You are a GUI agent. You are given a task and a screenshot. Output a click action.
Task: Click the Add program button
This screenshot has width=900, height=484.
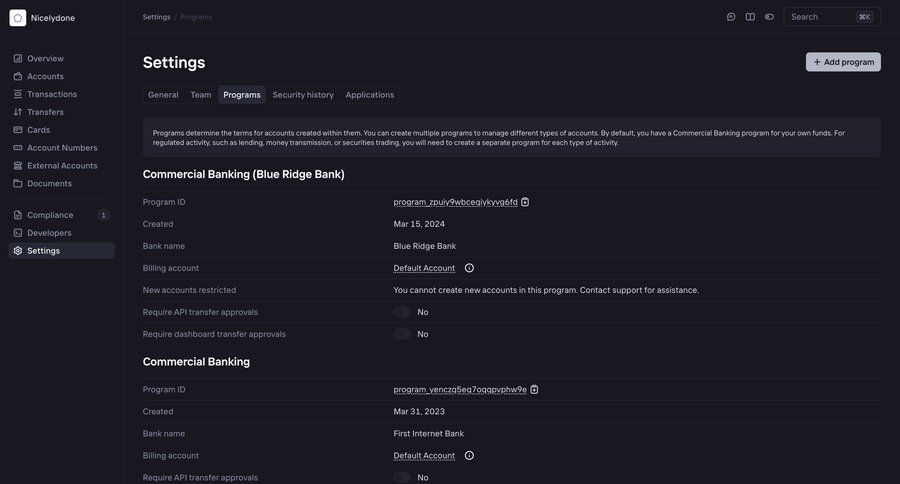click(843, 62)
